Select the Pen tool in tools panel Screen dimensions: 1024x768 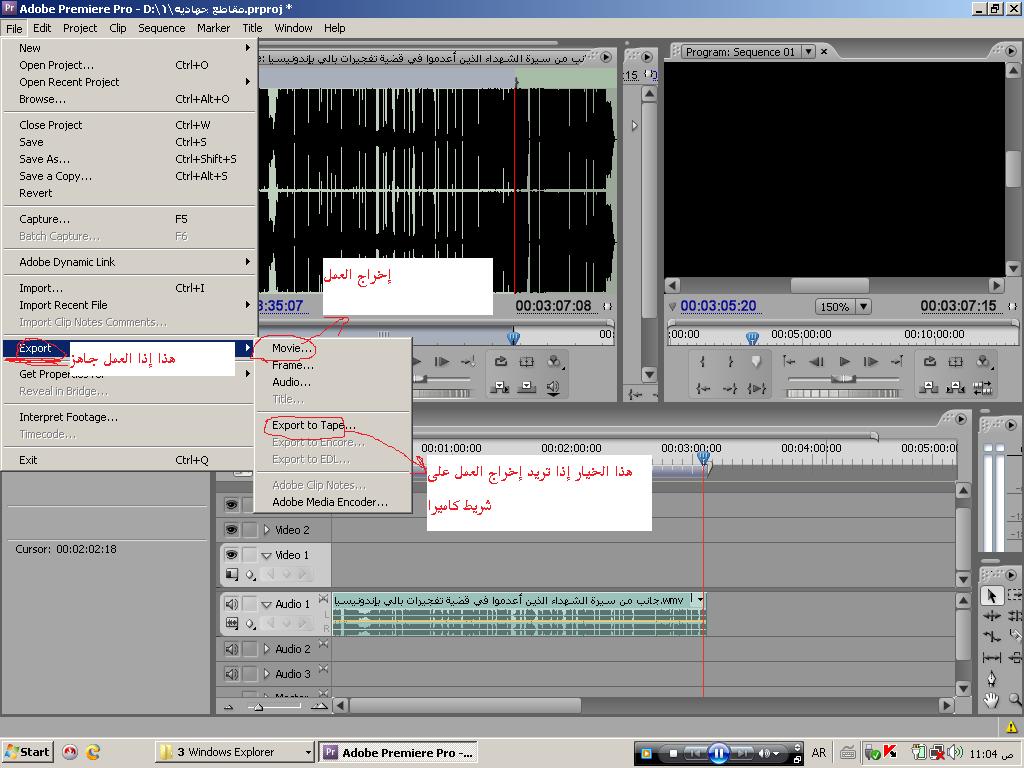[991, 679]
